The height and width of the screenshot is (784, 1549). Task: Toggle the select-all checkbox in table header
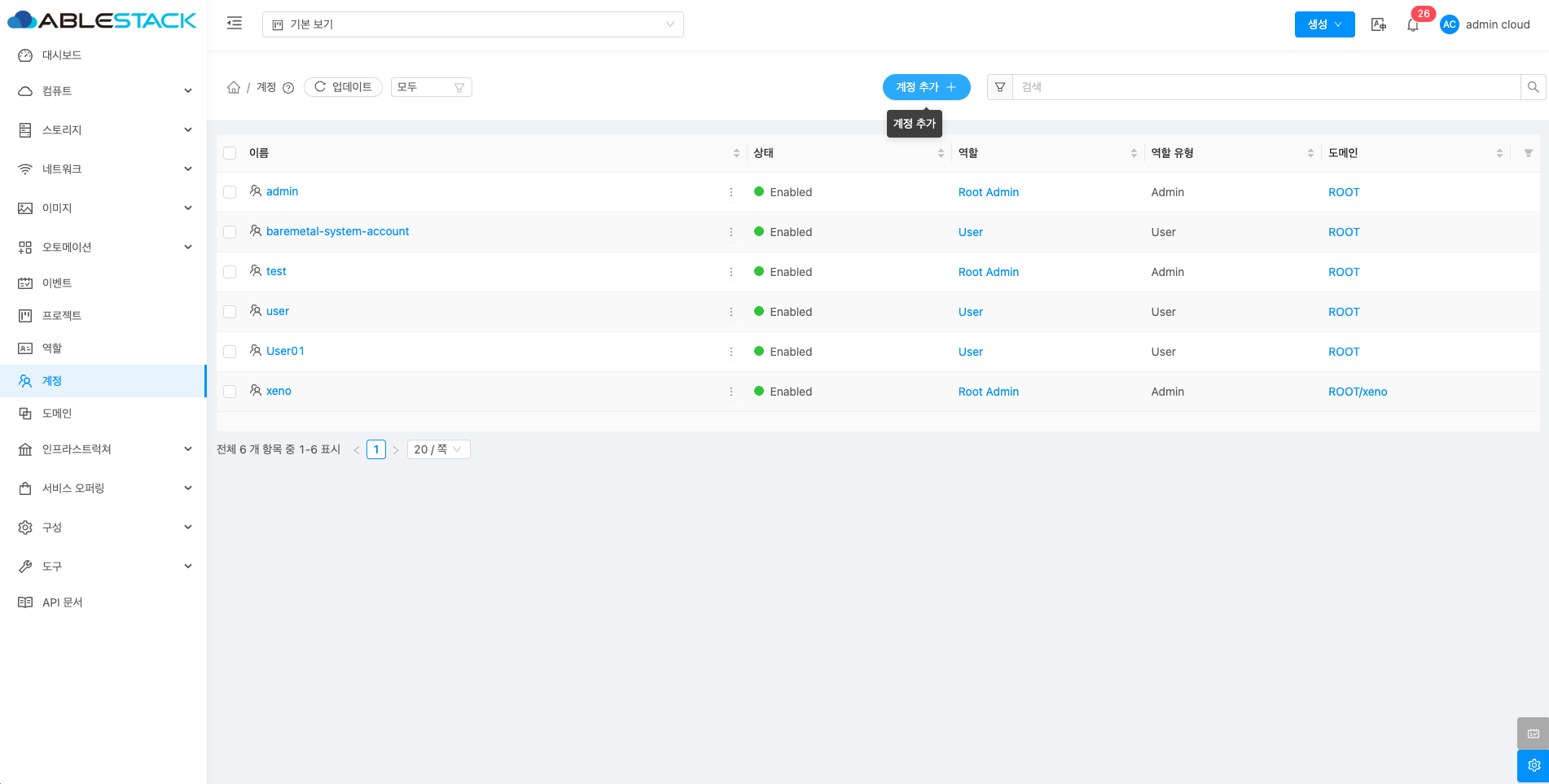pos(230,153)
